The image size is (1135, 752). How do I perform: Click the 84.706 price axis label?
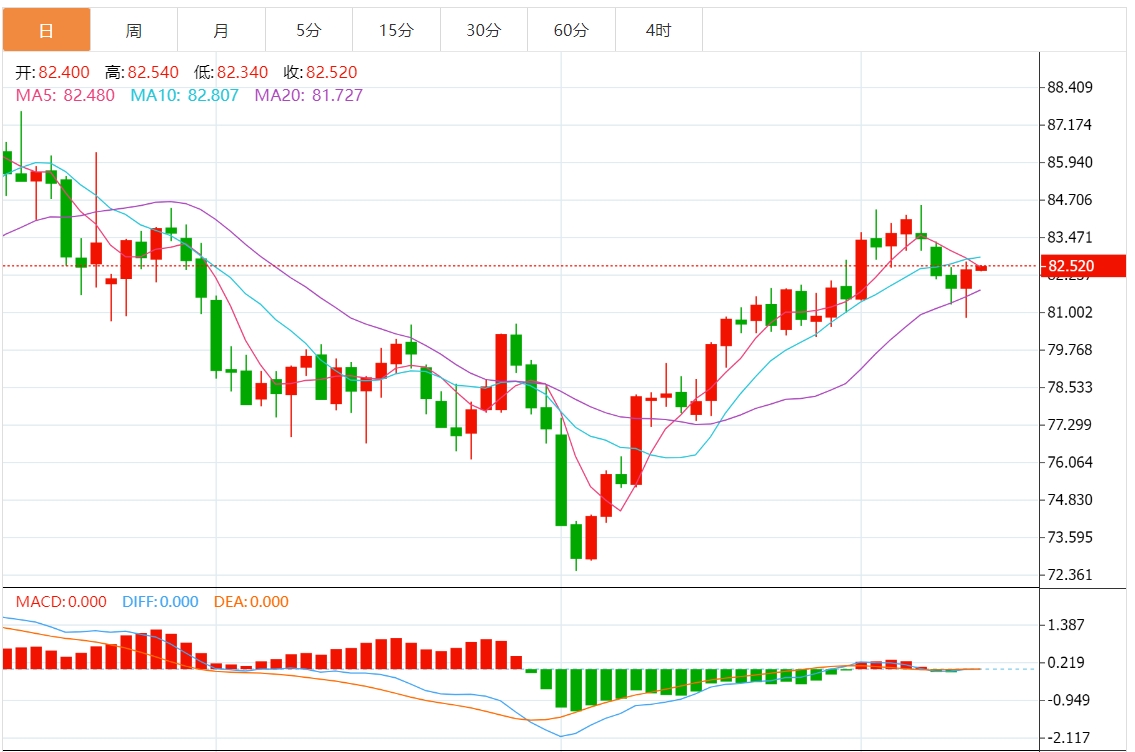[1070, 200]
